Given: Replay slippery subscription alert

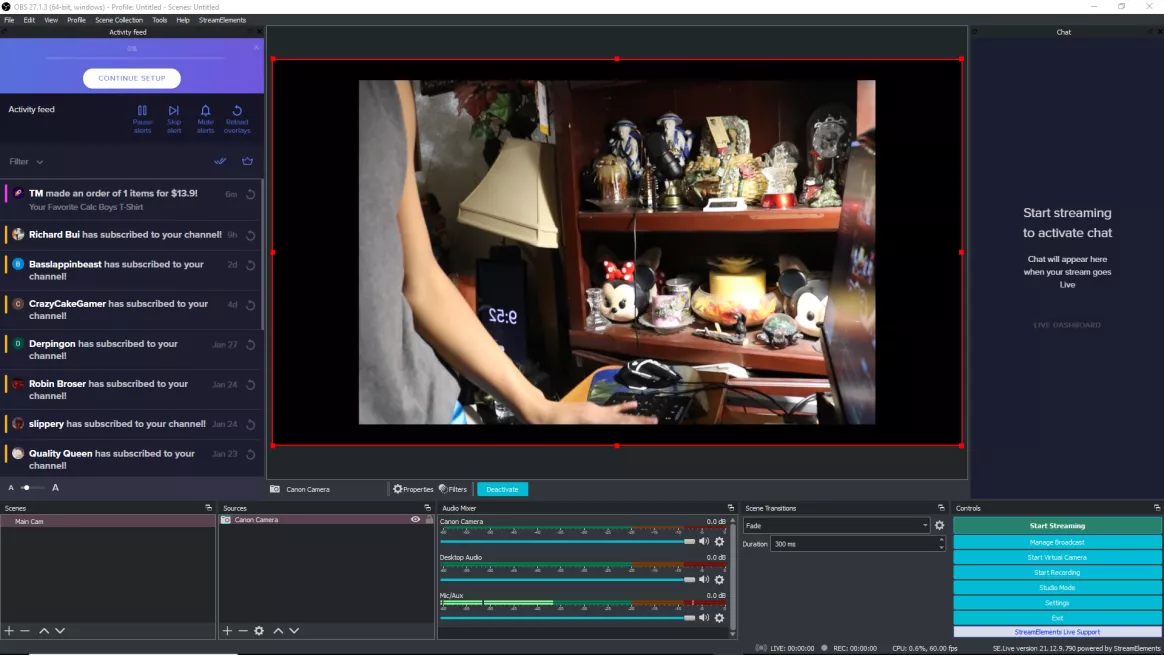Looking at the screenshot, I should (251, 425).
